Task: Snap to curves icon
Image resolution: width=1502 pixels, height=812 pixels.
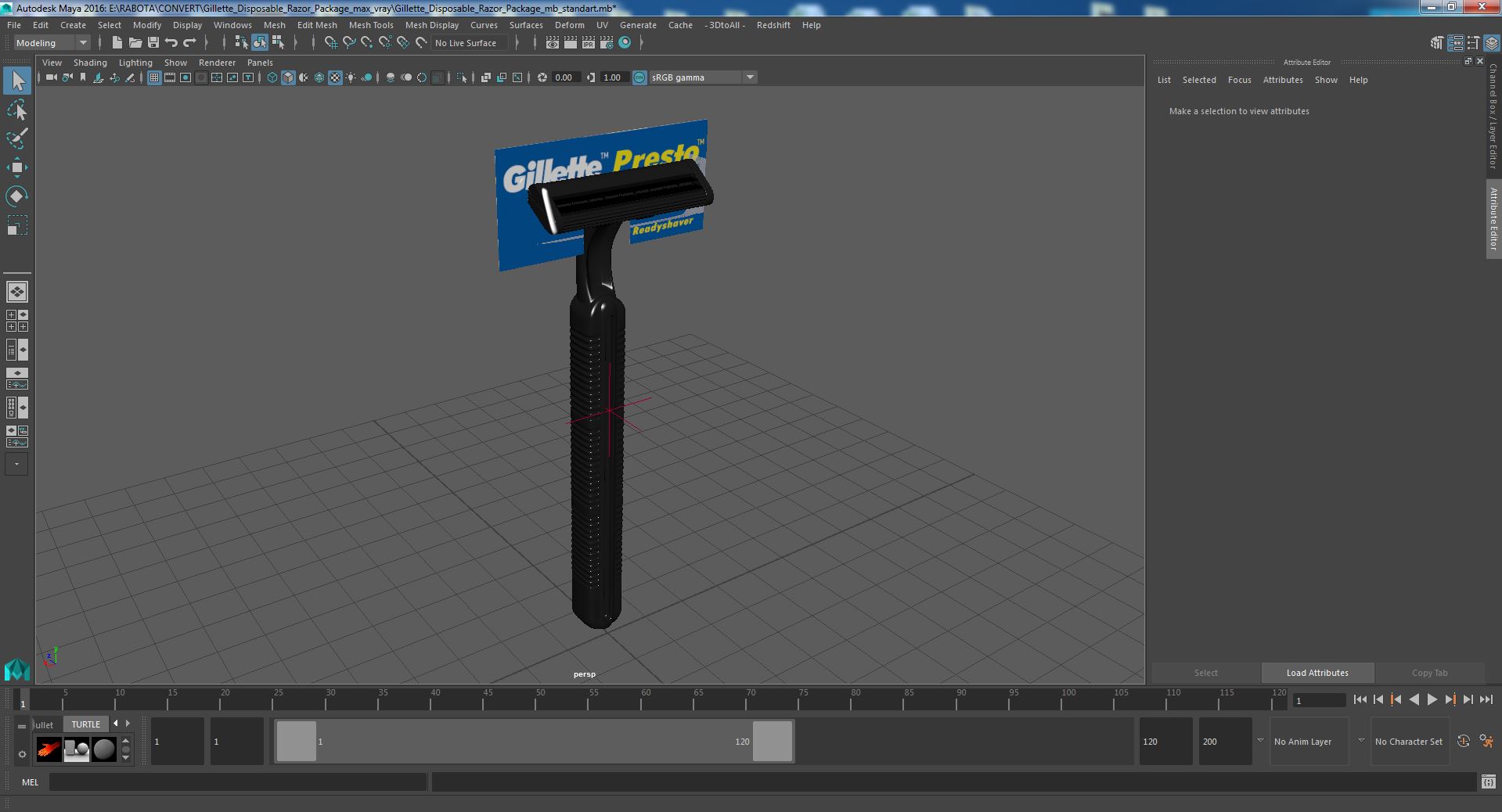Action: pyautogui.click(x=349, y=43)
